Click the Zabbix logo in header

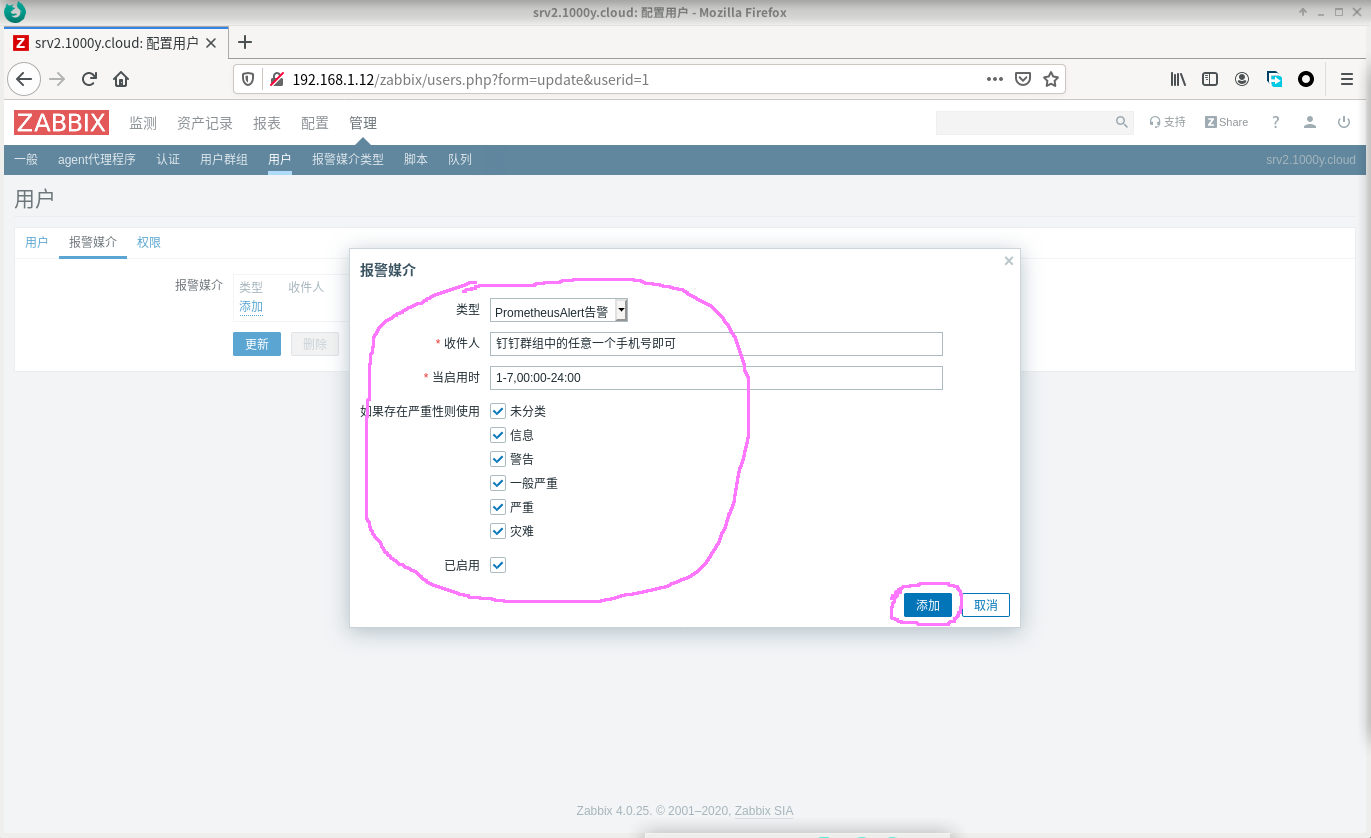(61, 122)
